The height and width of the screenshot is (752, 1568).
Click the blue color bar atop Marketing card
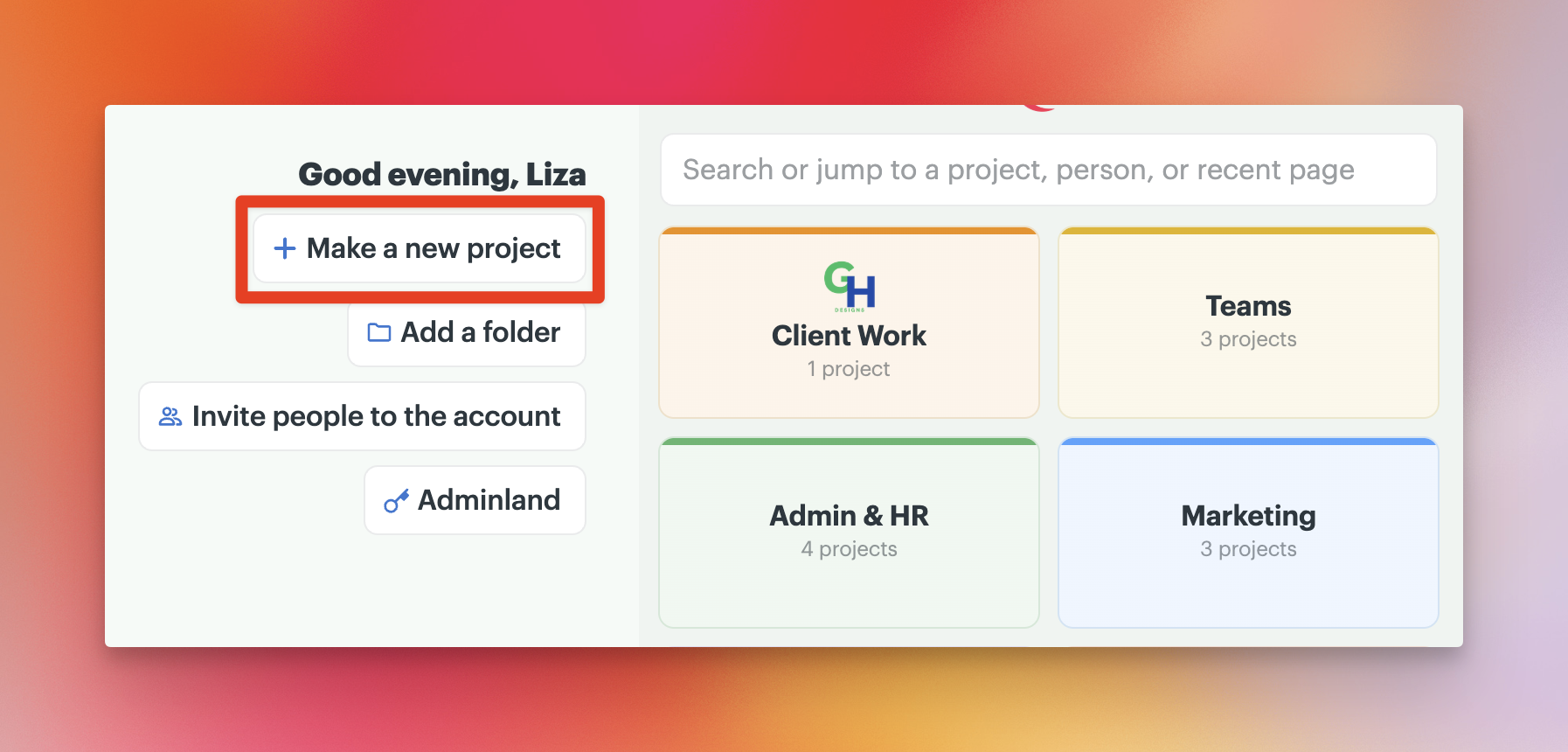pyautogui.click(x=1248, y=442)
